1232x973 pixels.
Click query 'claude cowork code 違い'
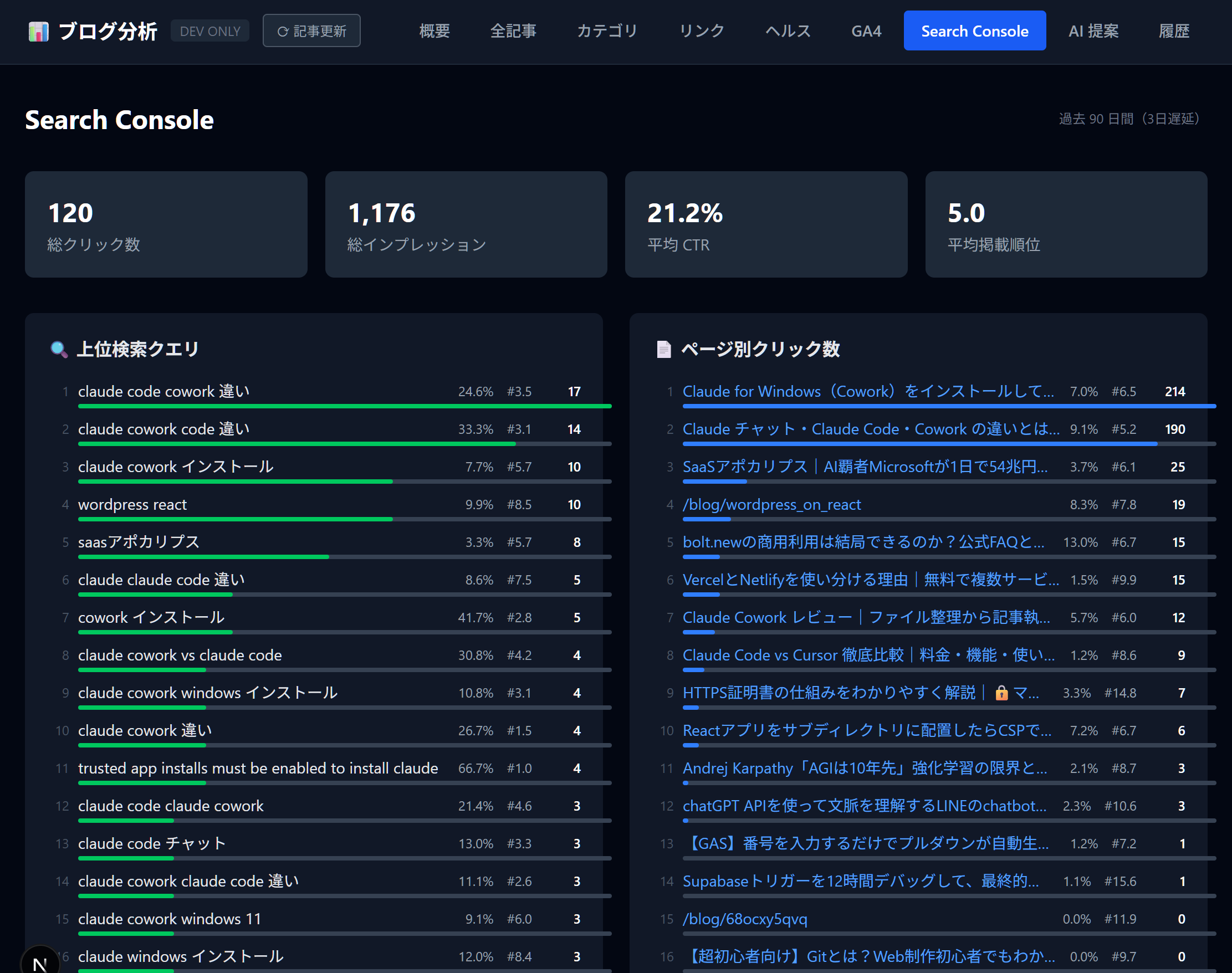(x=164, y=429)
